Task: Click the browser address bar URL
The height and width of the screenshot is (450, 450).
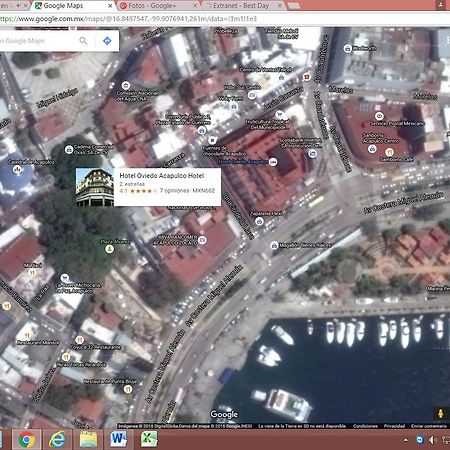Action: pyautogui.click(x=128, y=19)
